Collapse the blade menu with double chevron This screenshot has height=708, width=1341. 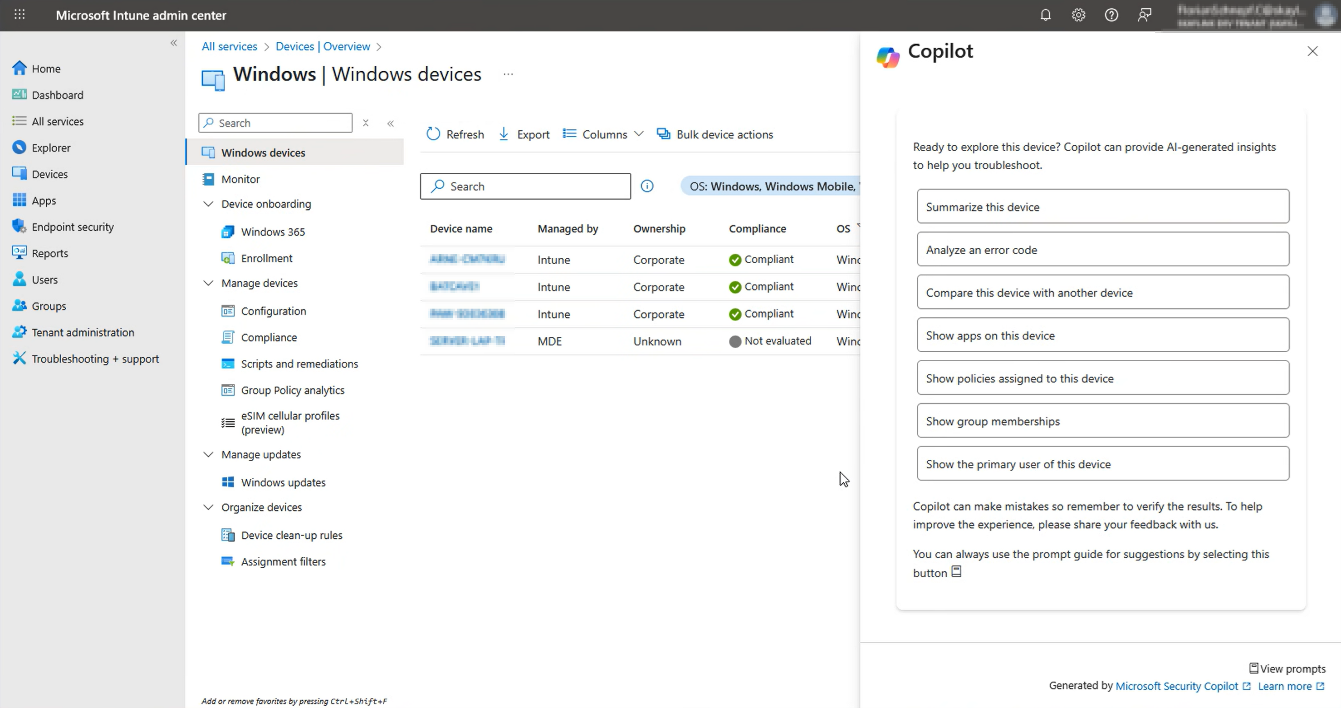(x=391, y=123)
